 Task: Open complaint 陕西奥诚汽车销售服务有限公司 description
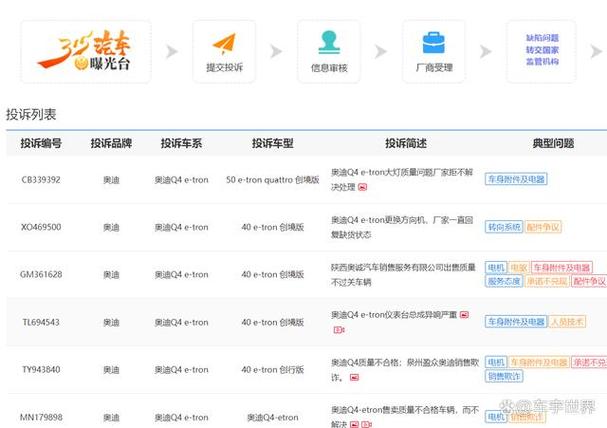pos(403,275)
